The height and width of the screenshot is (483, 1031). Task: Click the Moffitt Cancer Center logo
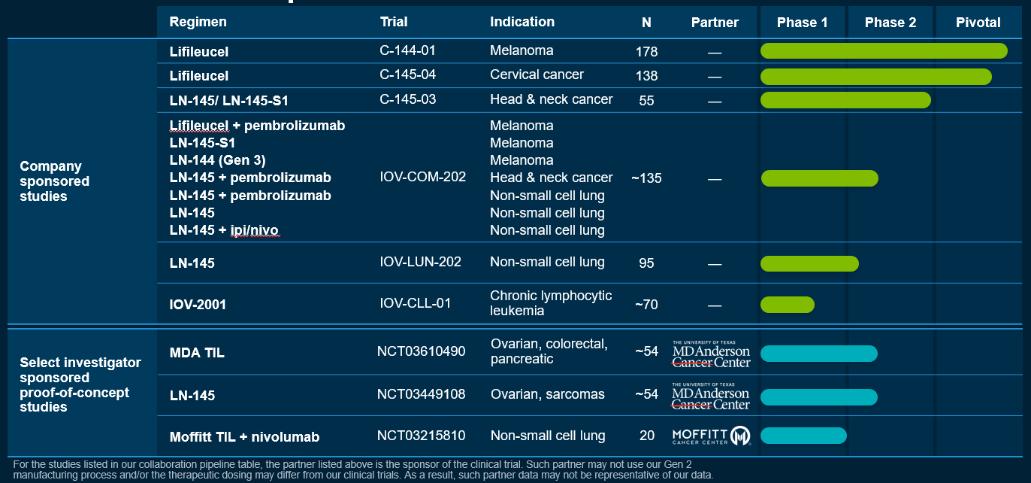(x=711, y=436)
